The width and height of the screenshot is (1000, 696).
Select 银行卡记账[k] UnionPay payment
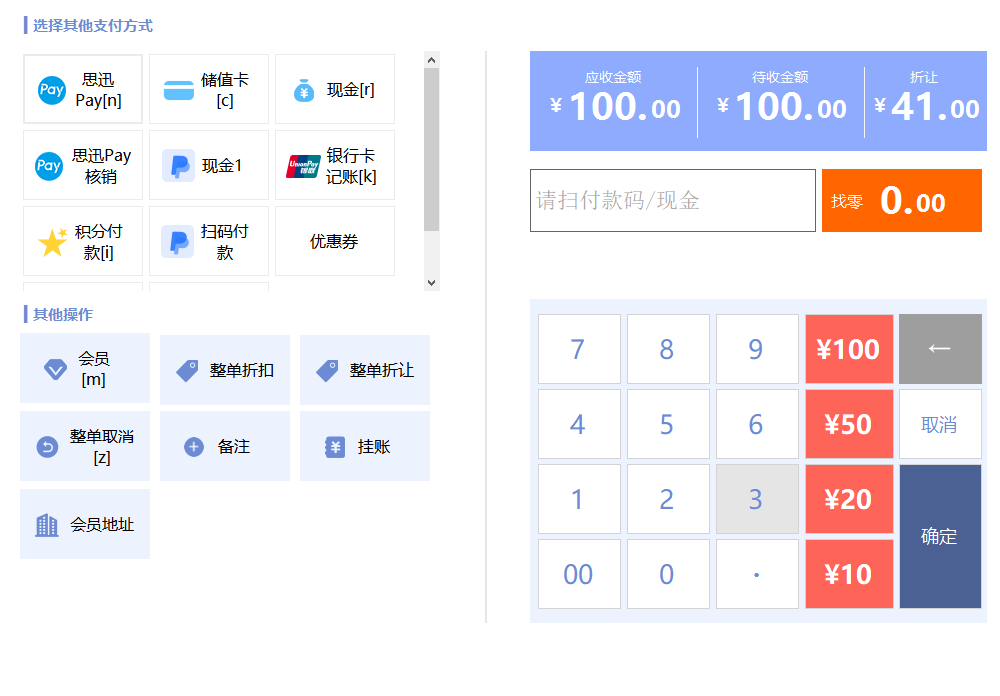(335, 166)
